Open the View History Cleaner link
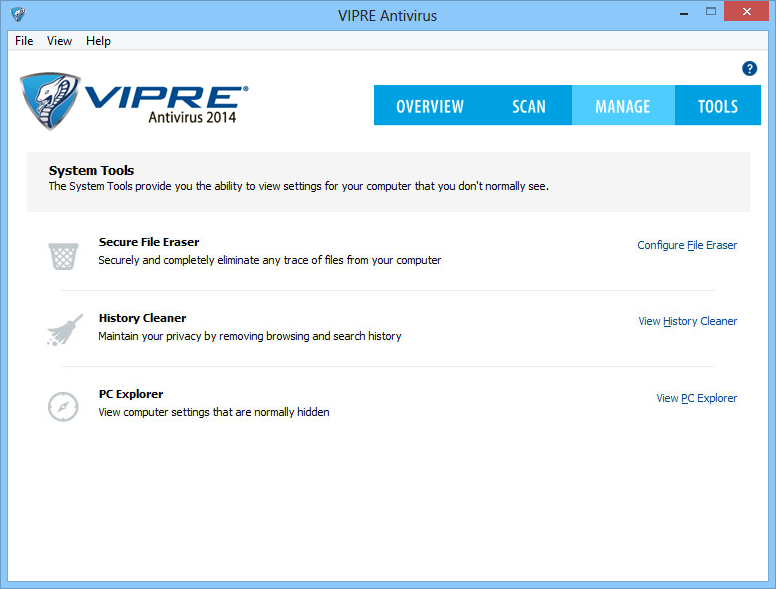The width and height of the screenshot is (776, 589). click(687, 321)
